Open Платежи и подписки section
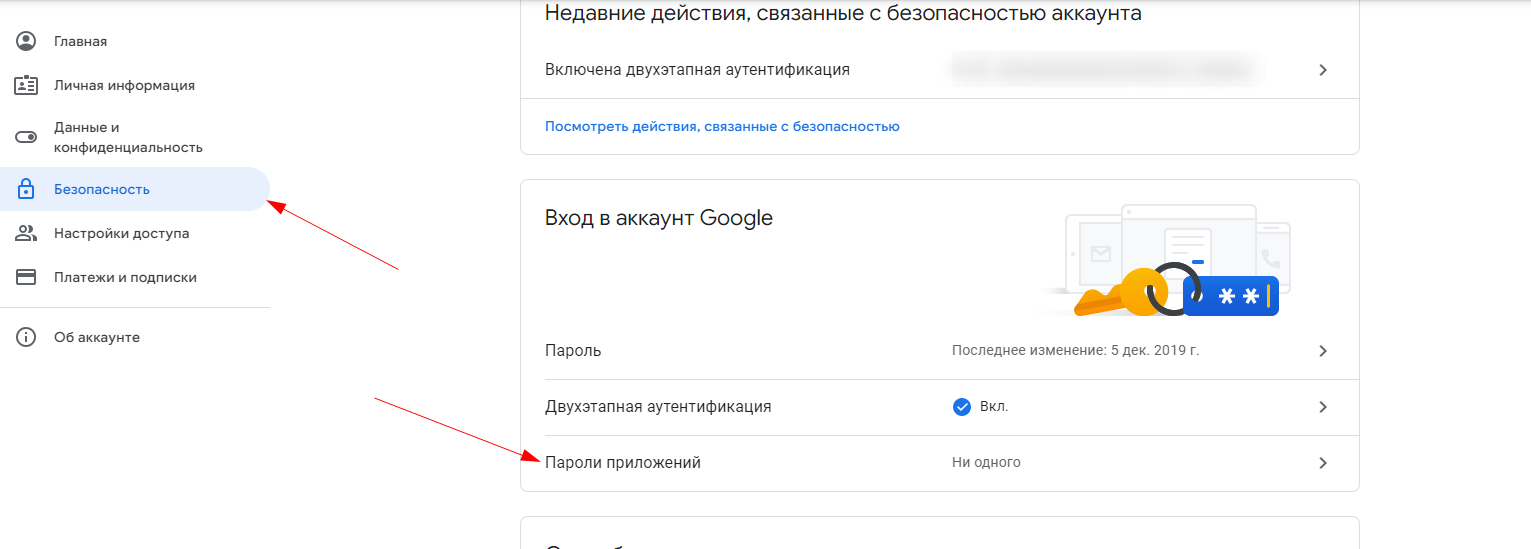Image resolution: width=1531 pixels, height=549 pixels. coord(125,277)
